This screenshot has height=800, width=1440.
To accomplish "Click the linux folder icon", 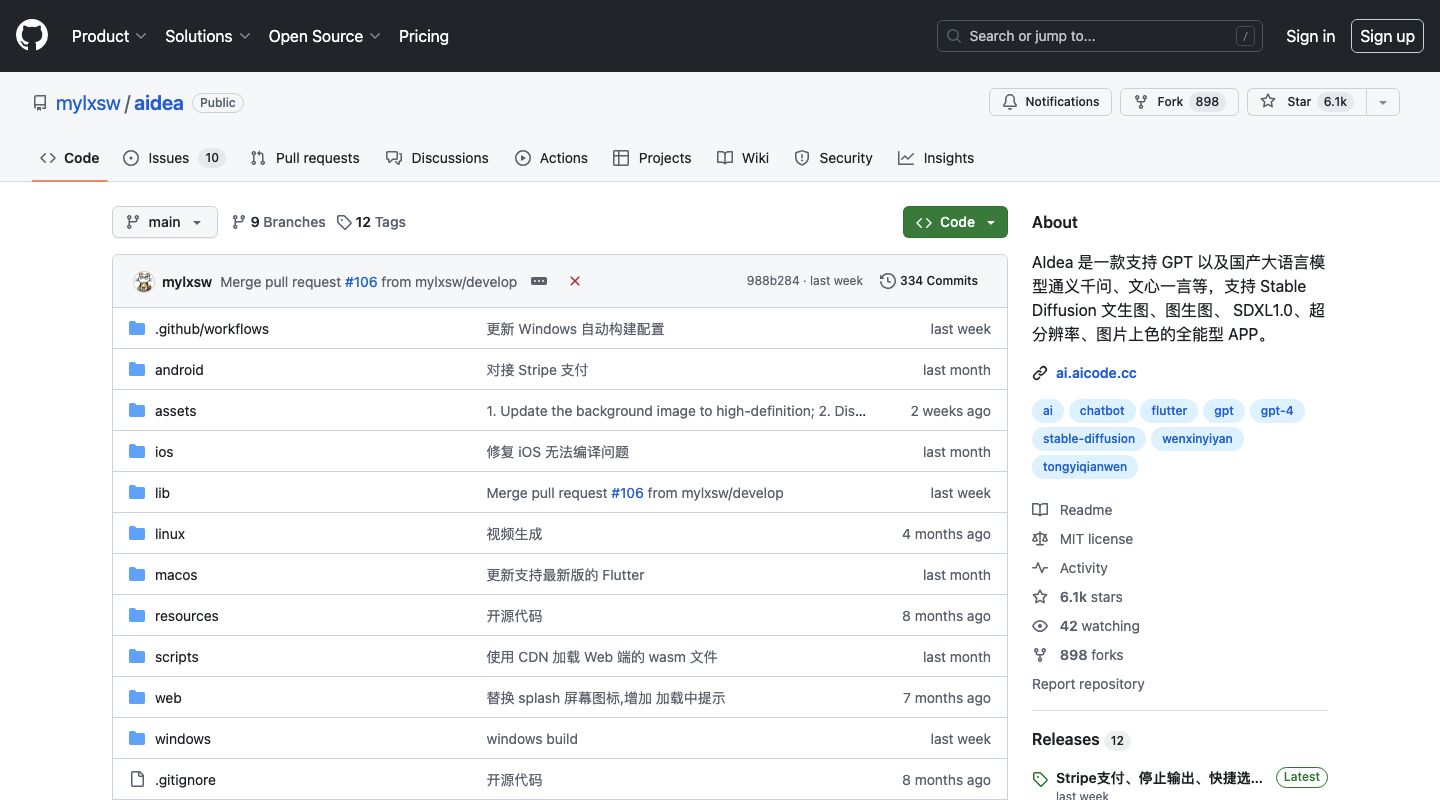I will (137, 534).
